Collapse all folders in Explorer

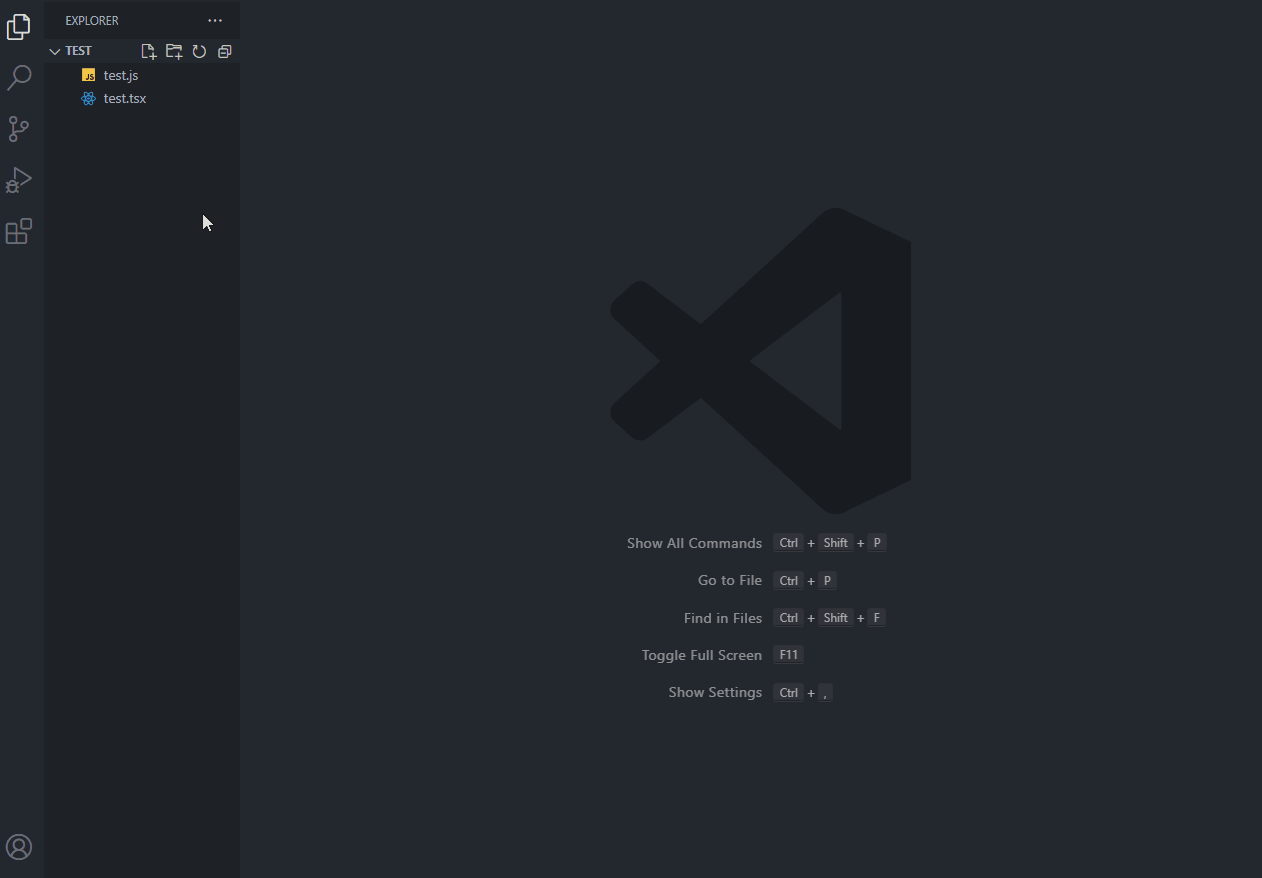[225, 51]
